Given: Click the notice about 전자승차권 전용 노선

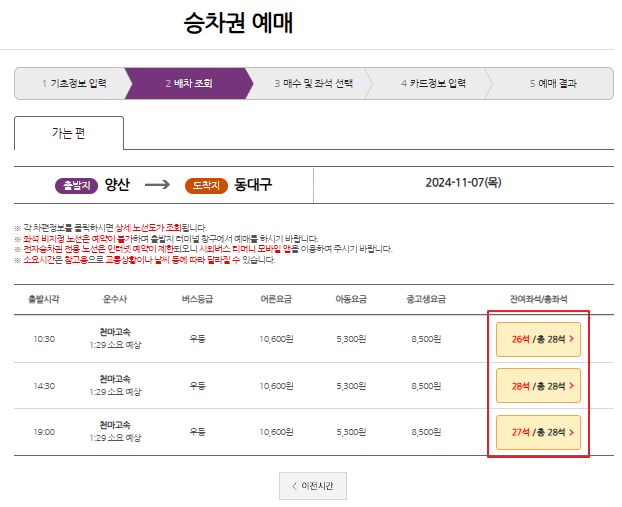Looking at the screenshot, I should (x=203, y=249).
